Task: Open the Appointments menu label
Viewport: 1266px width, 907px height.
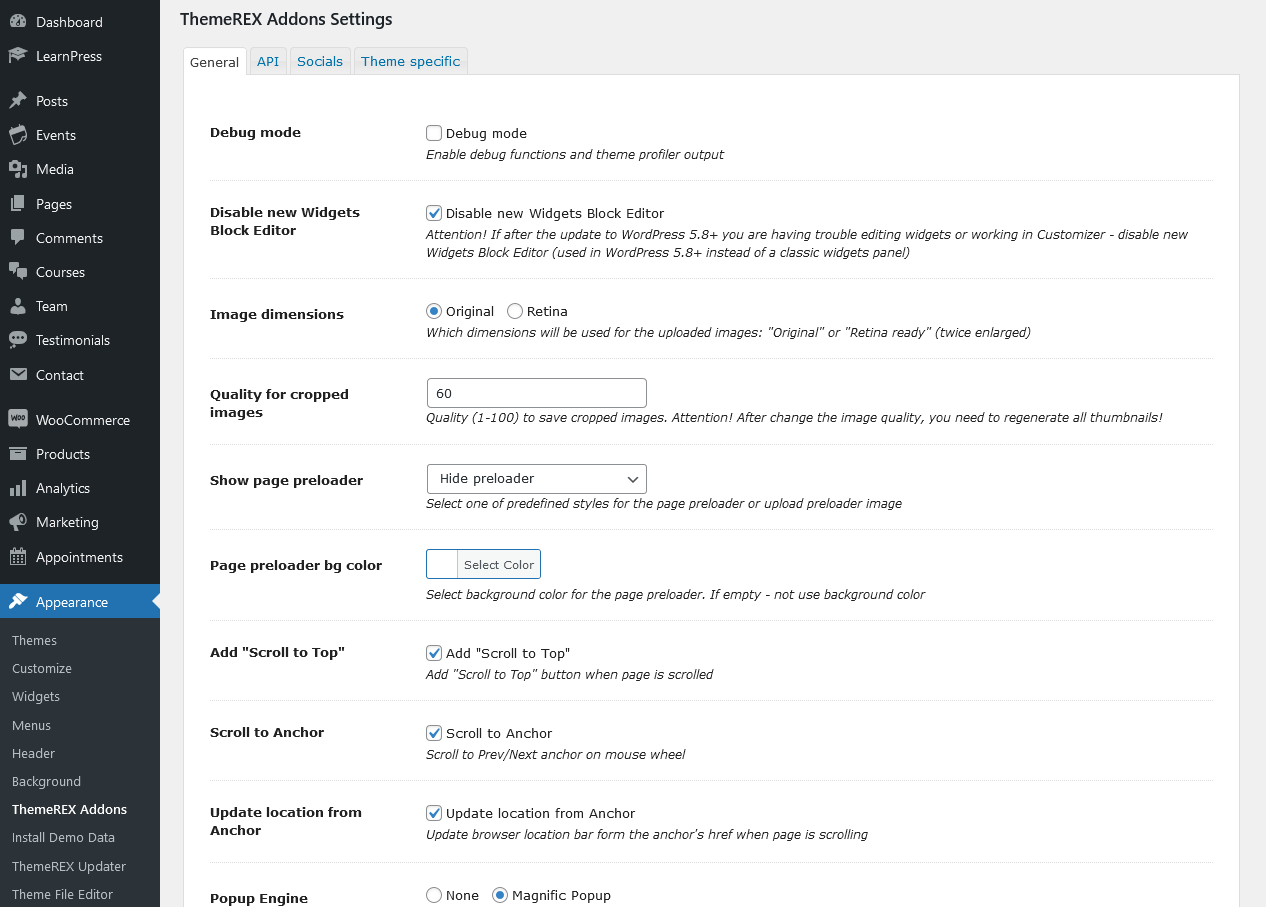Action: tap(79, 557)
